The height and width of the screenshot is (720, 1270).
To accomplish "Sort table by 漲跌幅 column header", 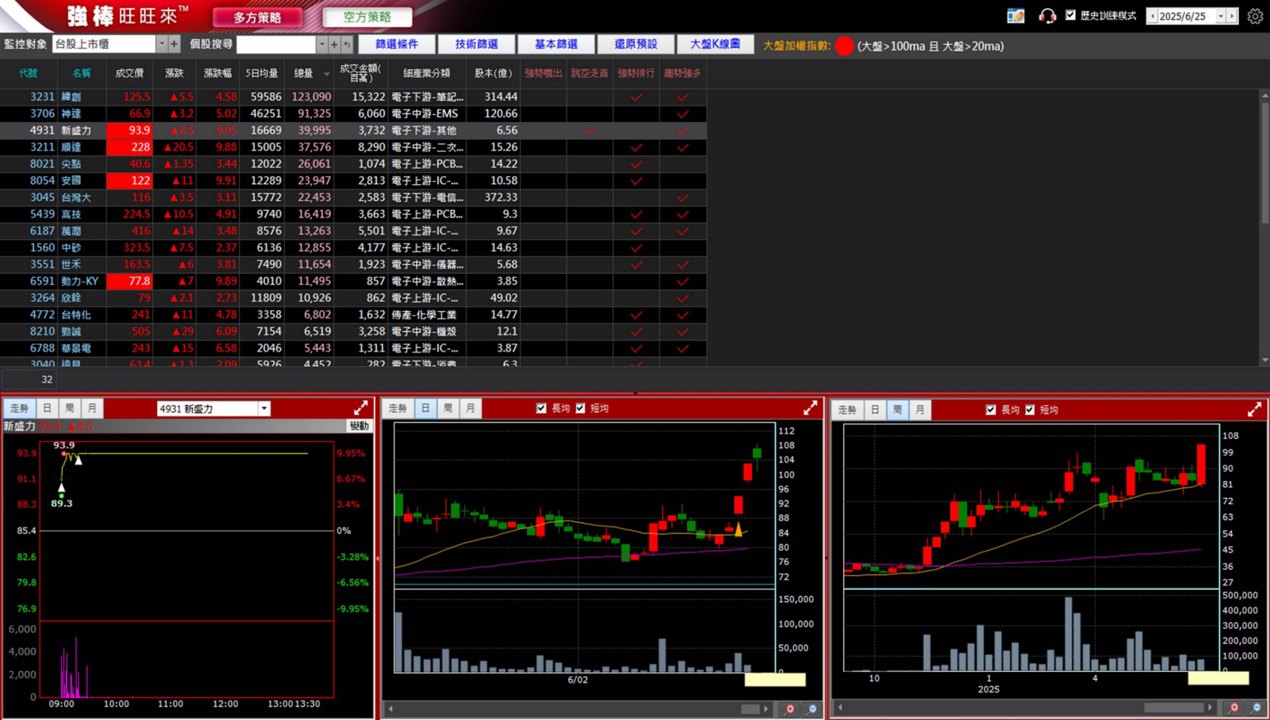I will coord(217,74).
